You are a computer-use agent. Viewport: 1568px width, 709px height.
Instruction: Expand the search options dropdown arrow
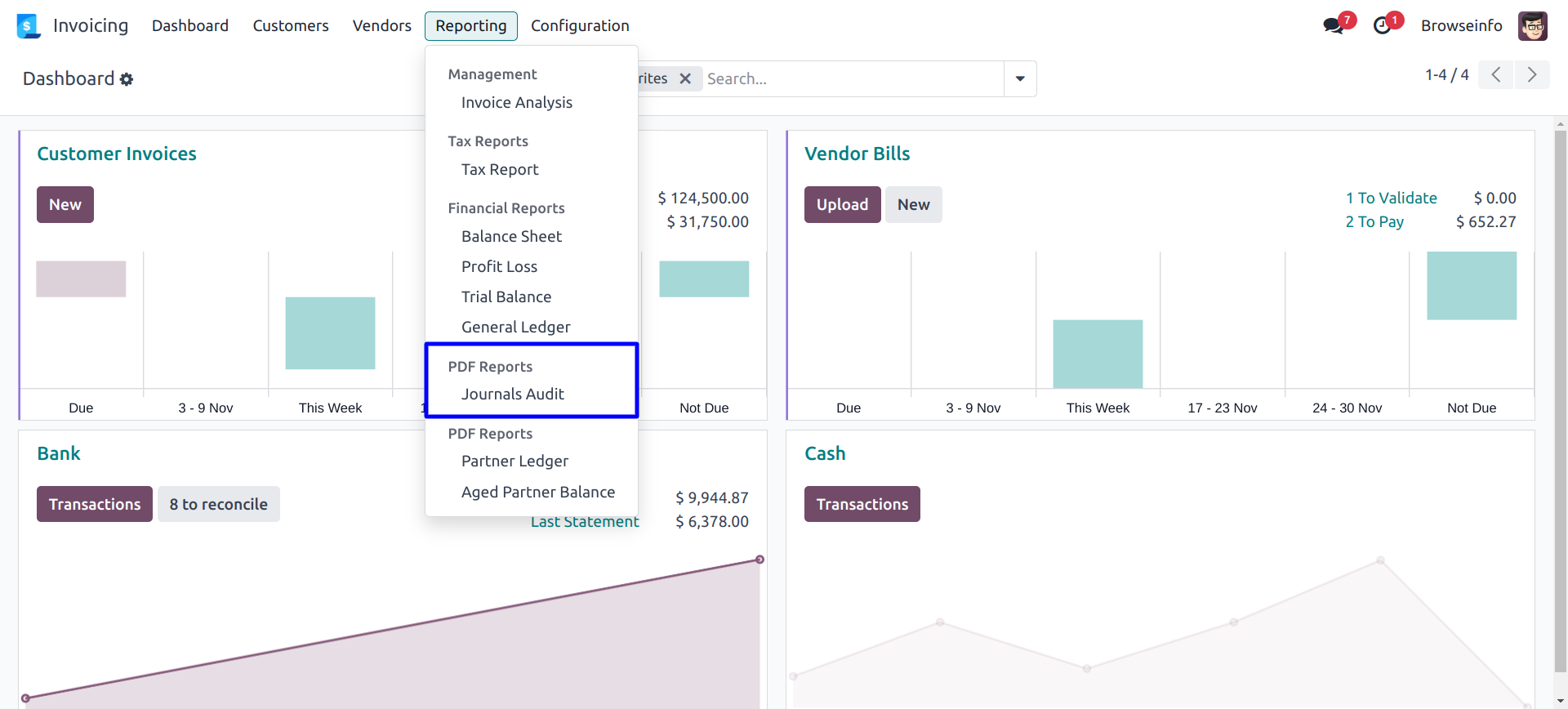coord(1020,79)
